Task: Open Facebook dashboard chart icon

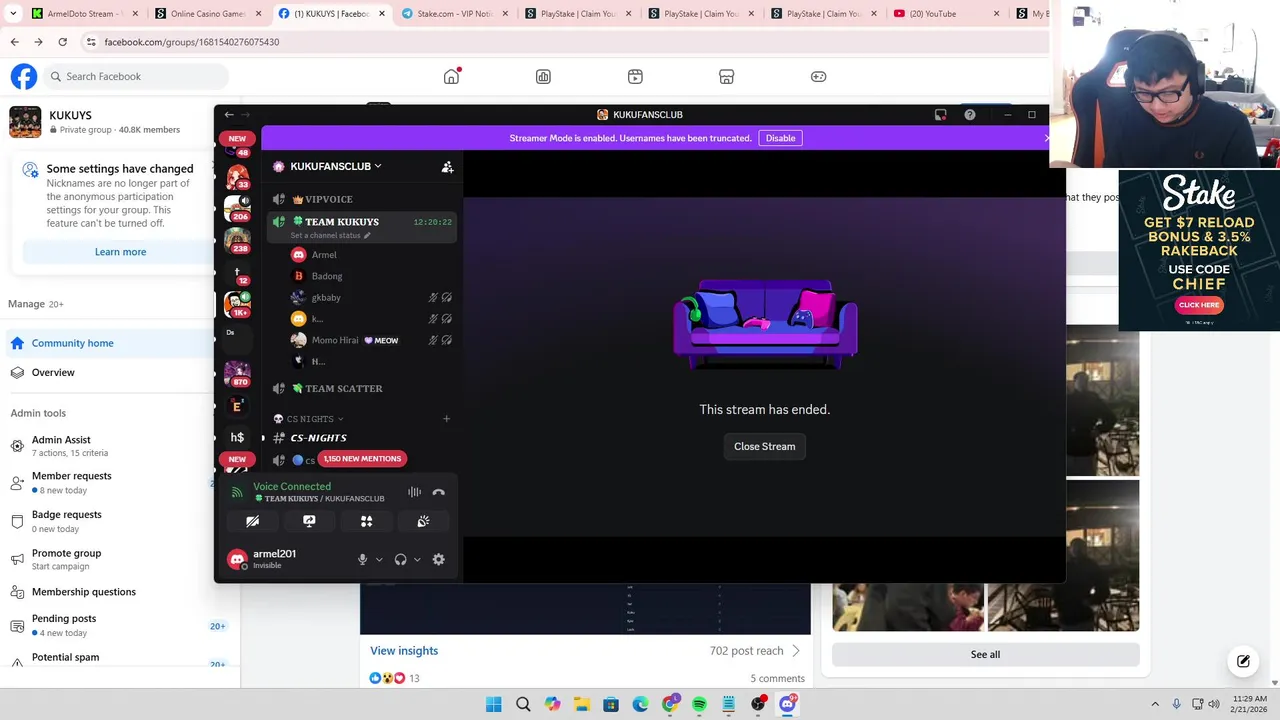Action: (543, 77)
